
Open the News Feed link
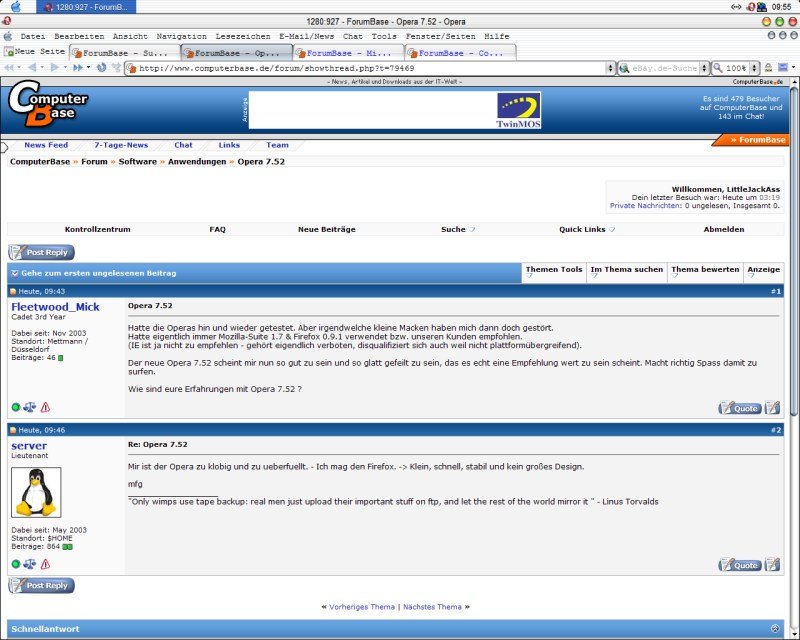pos(46,145)
